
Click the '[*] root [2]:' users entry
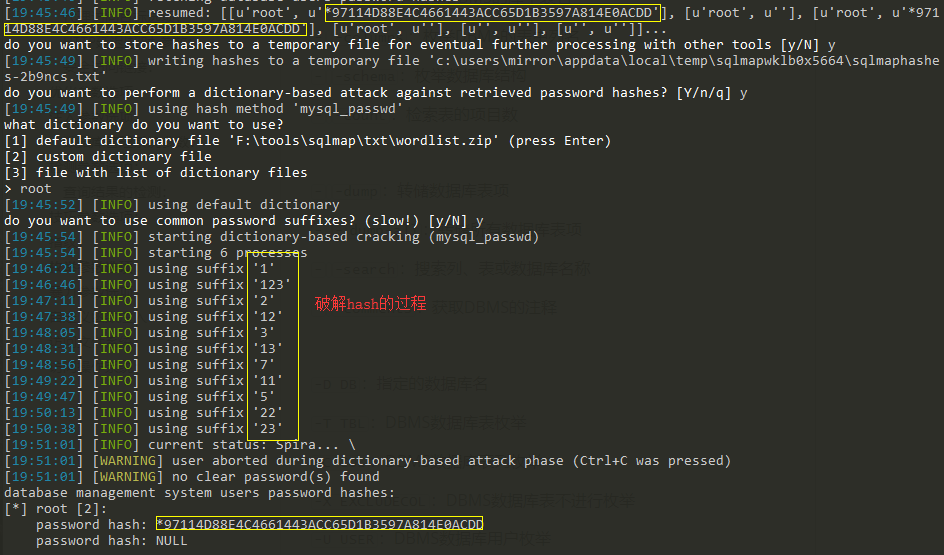pos(55,509)
